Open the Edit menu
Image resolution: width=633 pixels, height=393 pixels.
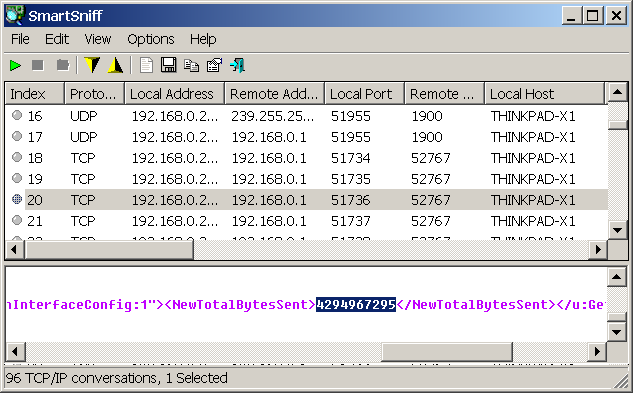pos(57,39)
